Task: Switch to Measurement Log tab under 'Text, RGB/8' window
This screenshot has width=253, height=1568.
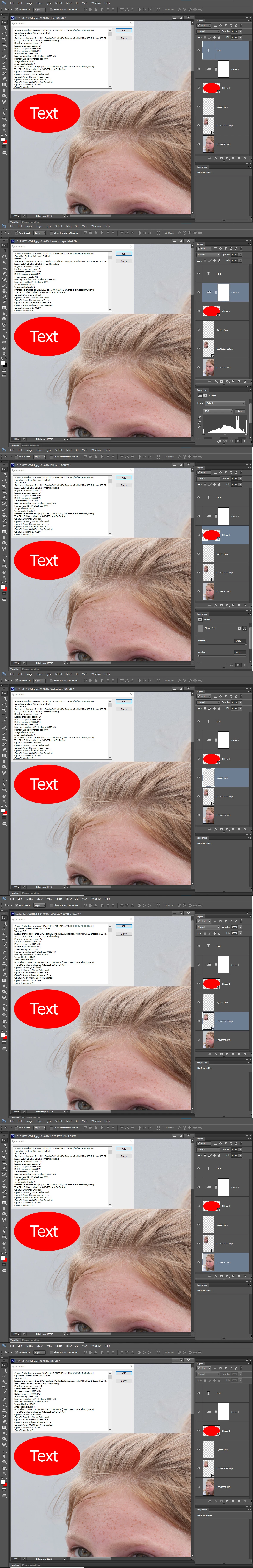Action: click(x=31, y=222)
